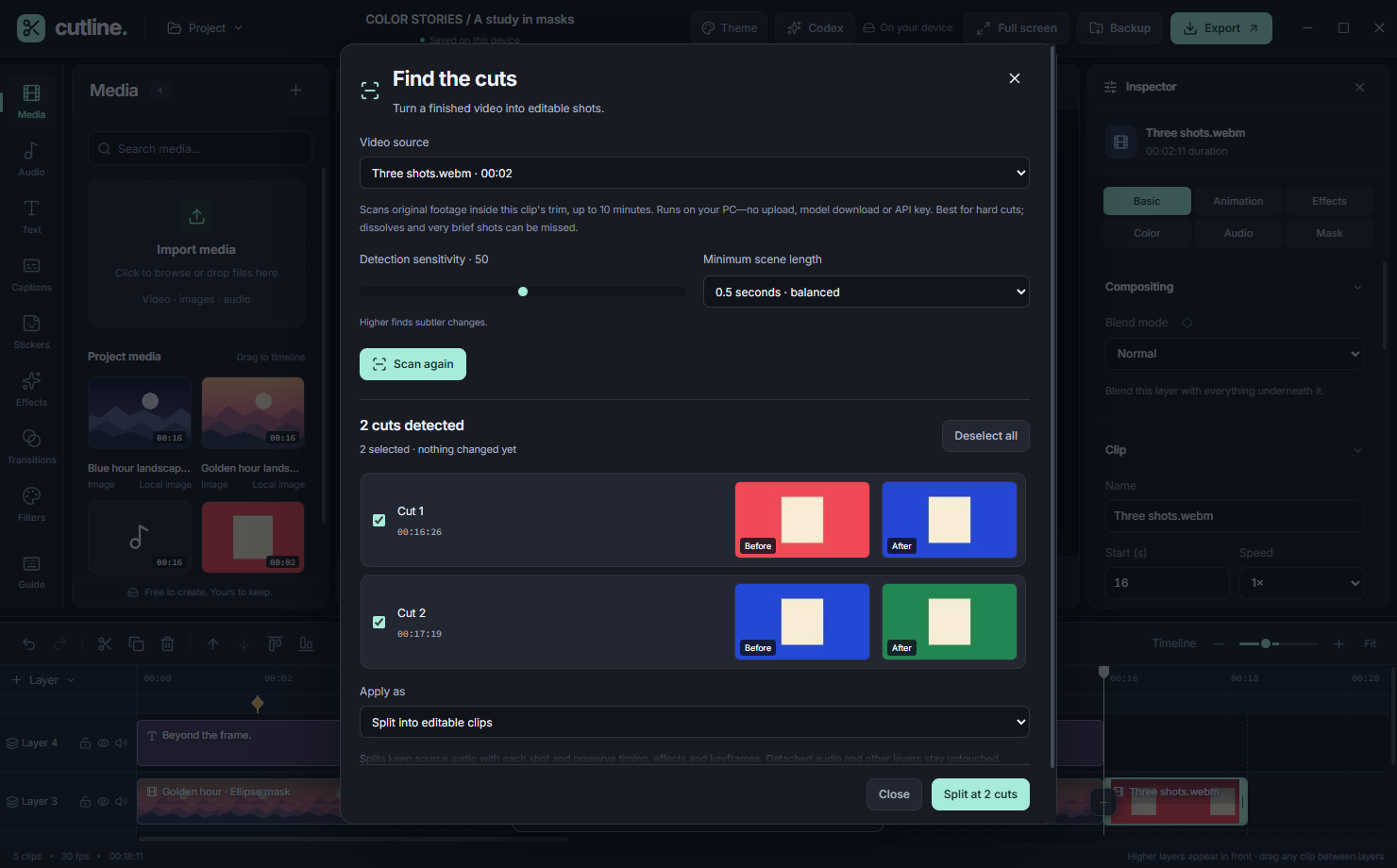Open the Audio sidebar panel
This screenshot has height=868, width=1397.
31,159
